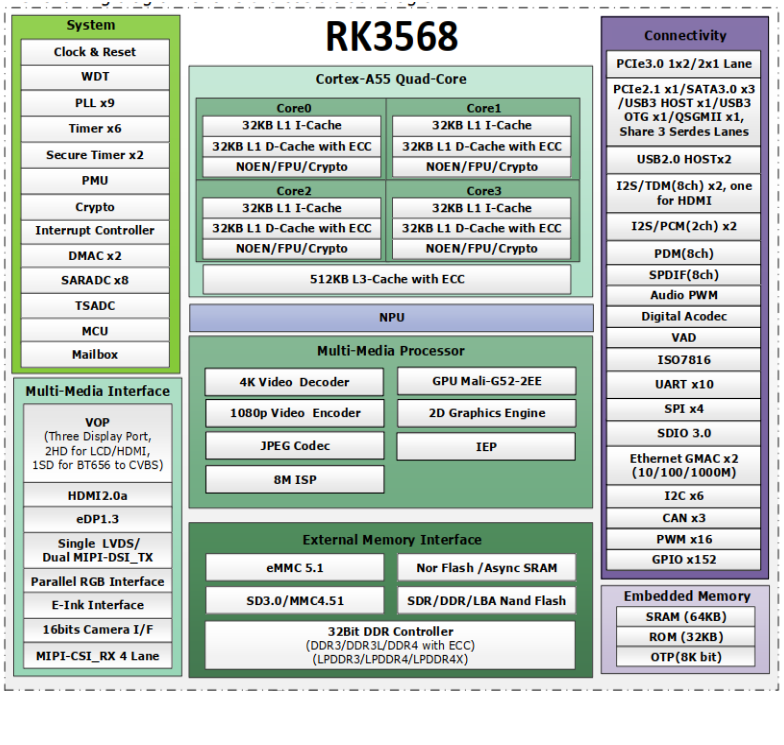
Task: Click the USB2.0 HOSTx2 block
Action: pyautogui.click(x=684, y=160)
